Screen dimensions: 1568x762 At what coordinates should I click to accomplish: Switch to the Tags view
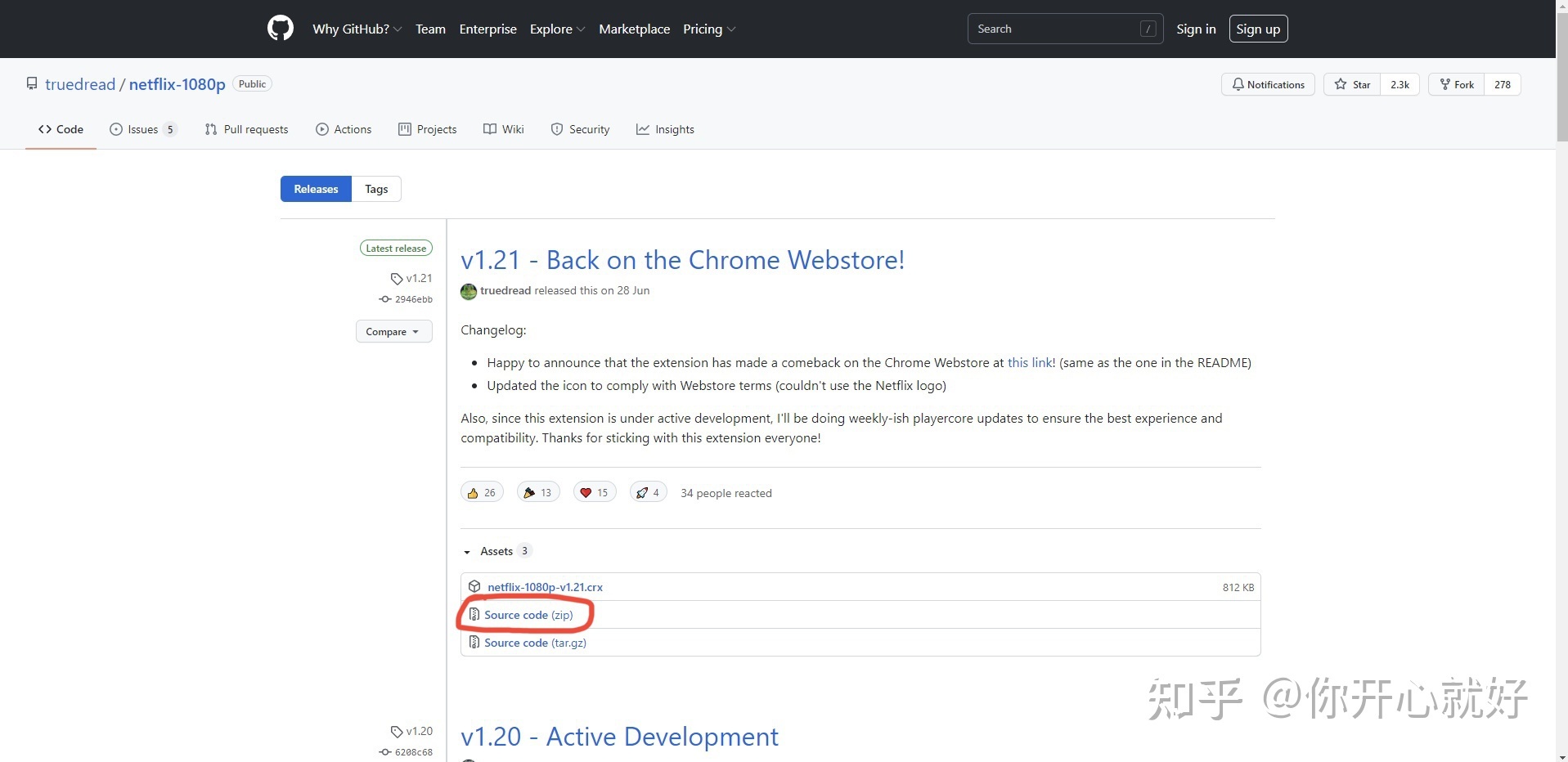[376, 189]
